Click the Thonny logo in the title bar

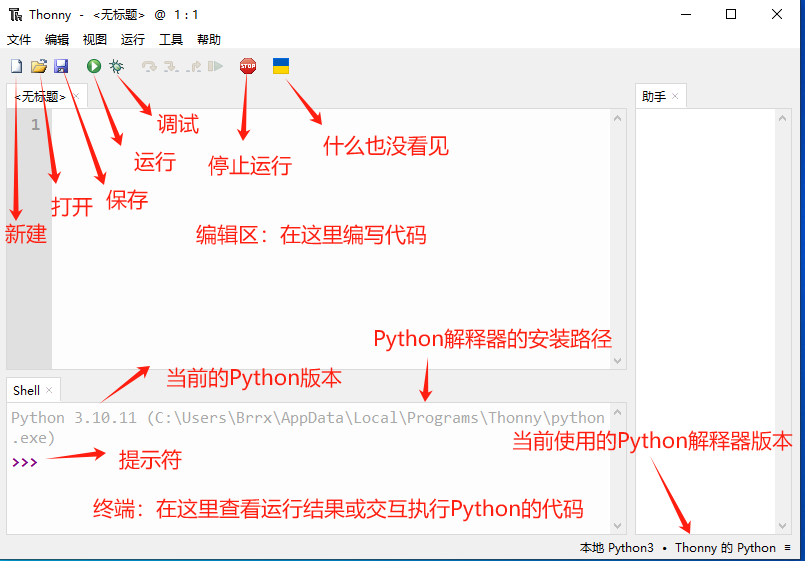pos(15,15)
